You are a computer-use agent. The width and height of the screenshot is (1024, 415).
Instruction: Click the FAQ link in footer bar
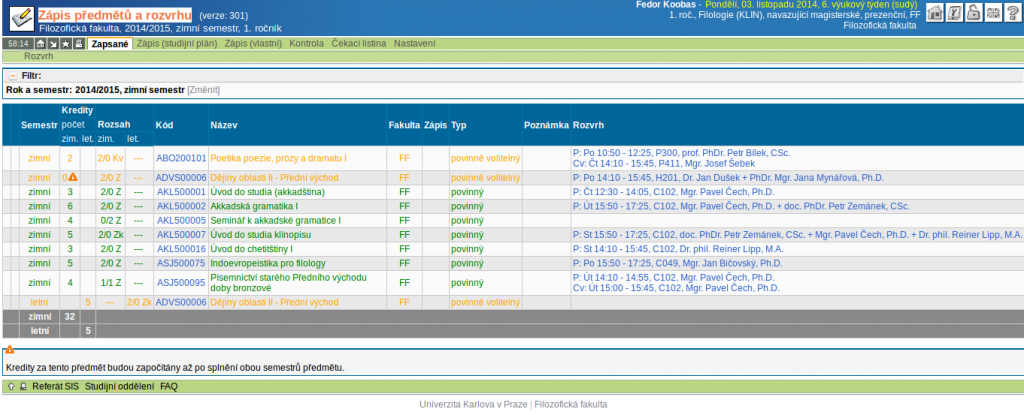169,385
